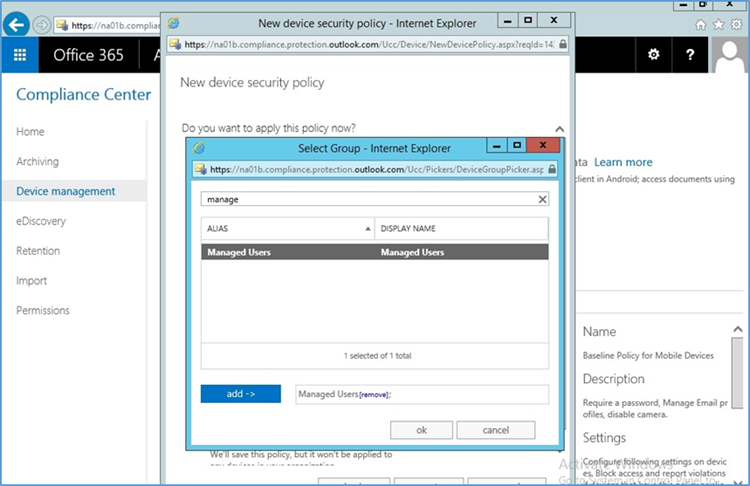The height and width of the screenshot is (486, 750).
Task: Click the New device security policy address bar
Action: [369, 44]
